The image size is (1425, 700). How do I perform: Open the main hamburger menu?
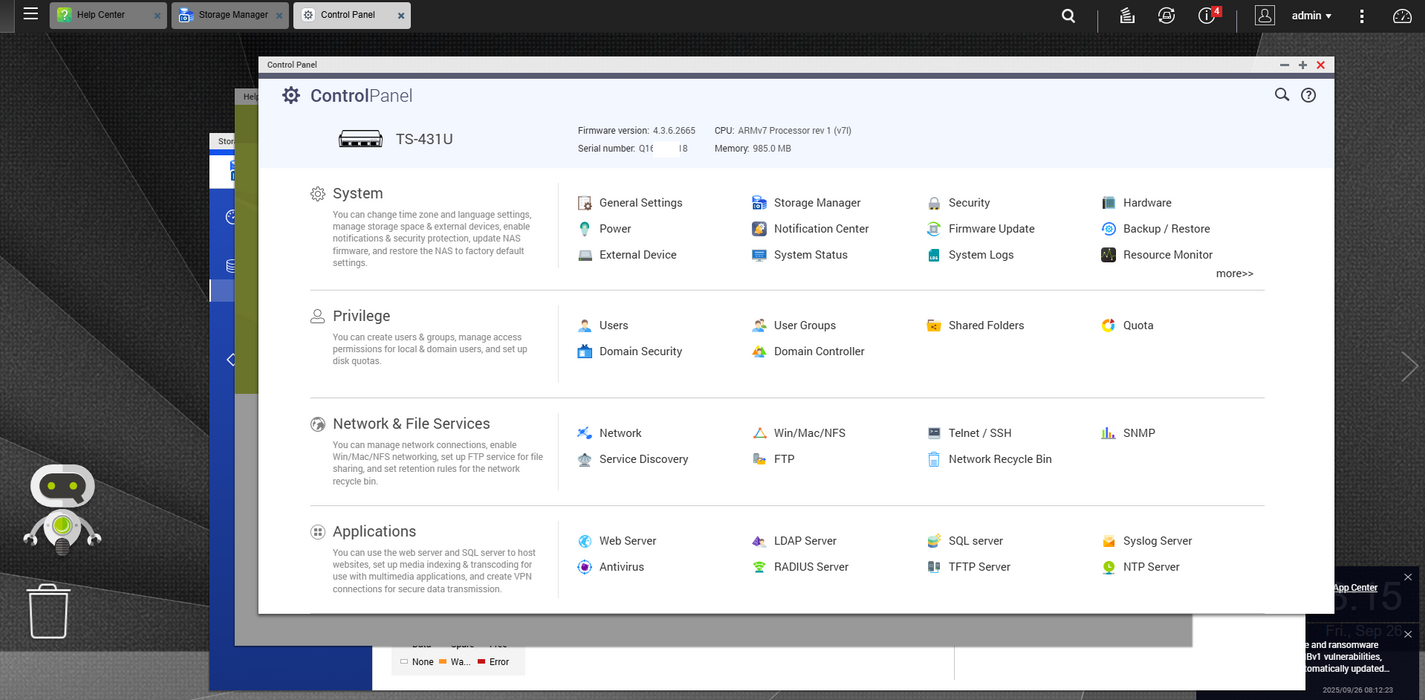[x=31, y=15]
